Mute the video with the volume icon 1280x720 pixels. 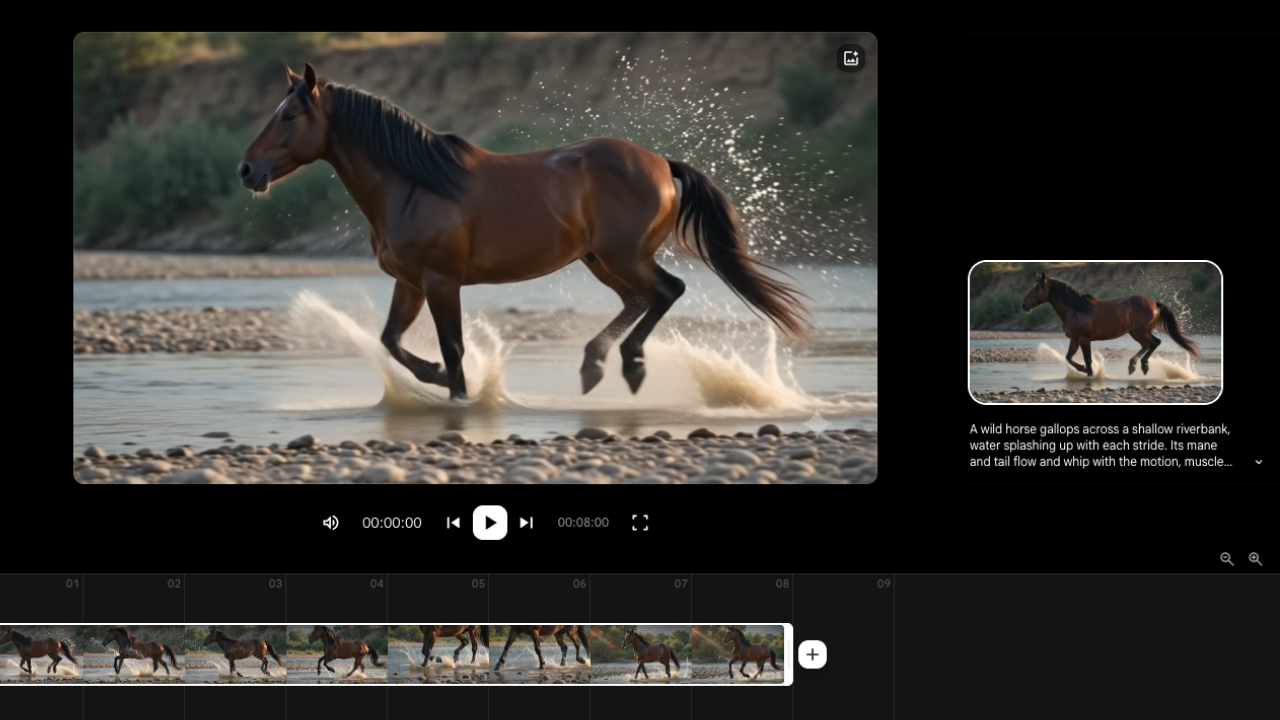[331, 523]
